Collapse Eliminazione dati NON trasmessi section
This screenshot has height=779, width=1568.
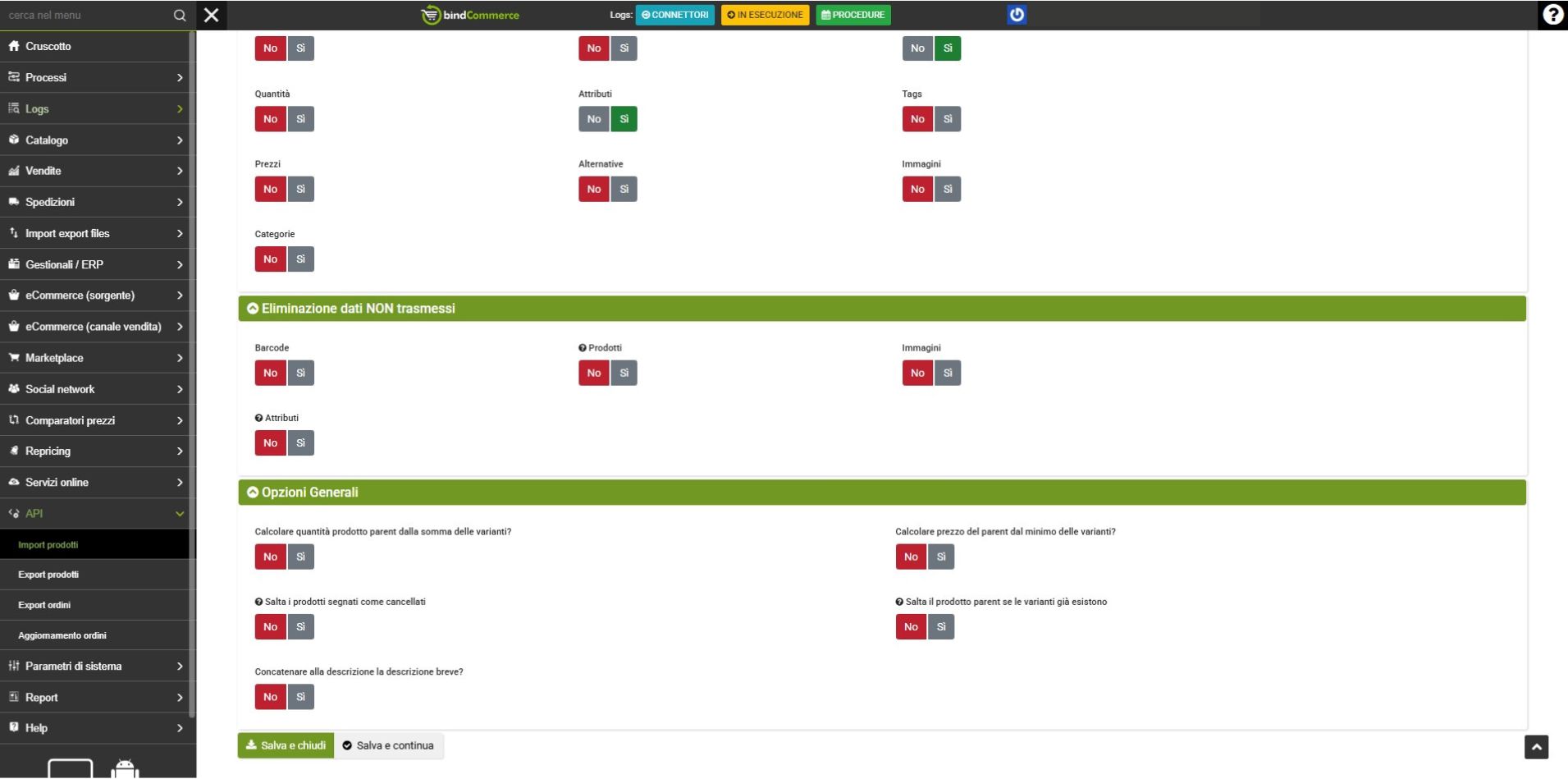tap(253, 309)
